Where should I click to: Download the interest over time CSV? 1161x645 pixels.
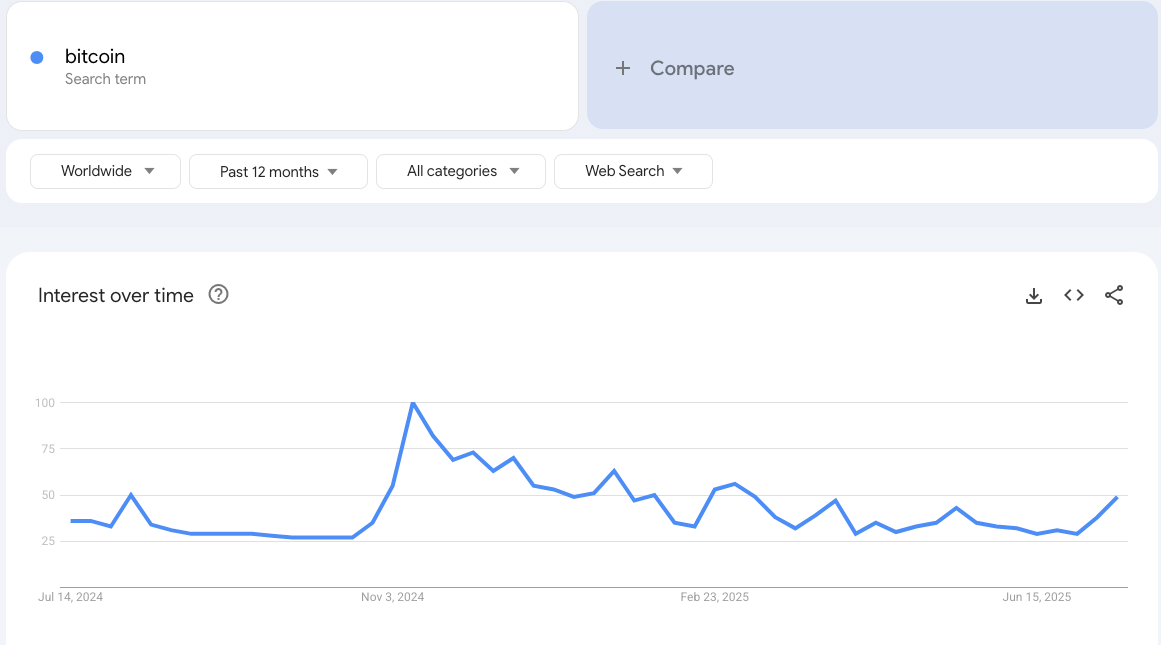[x=1034, y=295]
